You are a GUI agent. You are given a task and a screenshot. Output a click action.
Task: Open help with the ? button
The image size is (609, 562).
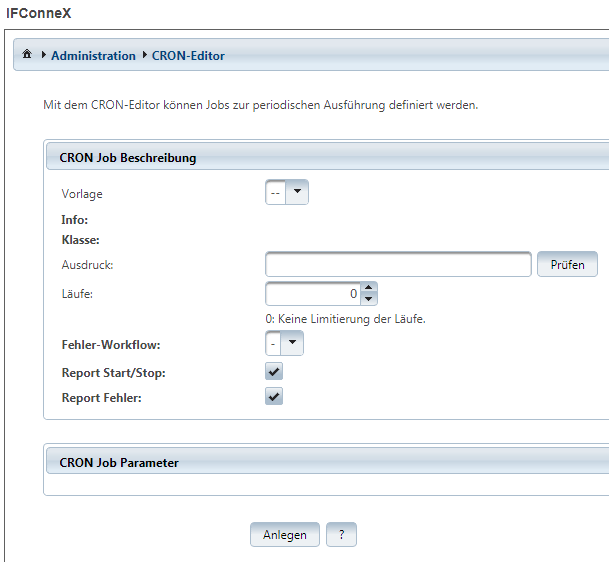tap(341, 535)
